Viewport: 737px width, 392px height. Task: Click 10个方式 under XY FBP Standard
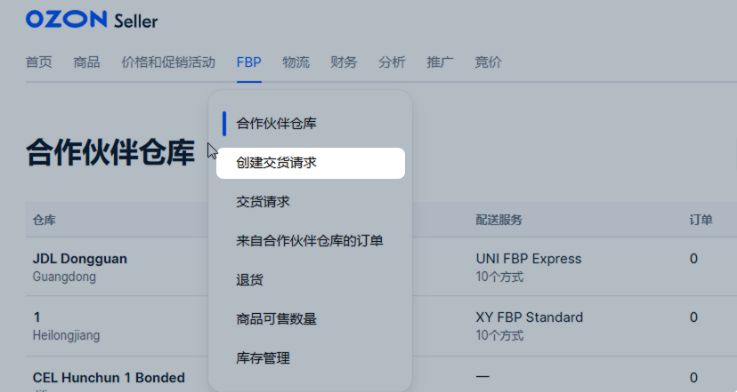(x=500, y=336)
